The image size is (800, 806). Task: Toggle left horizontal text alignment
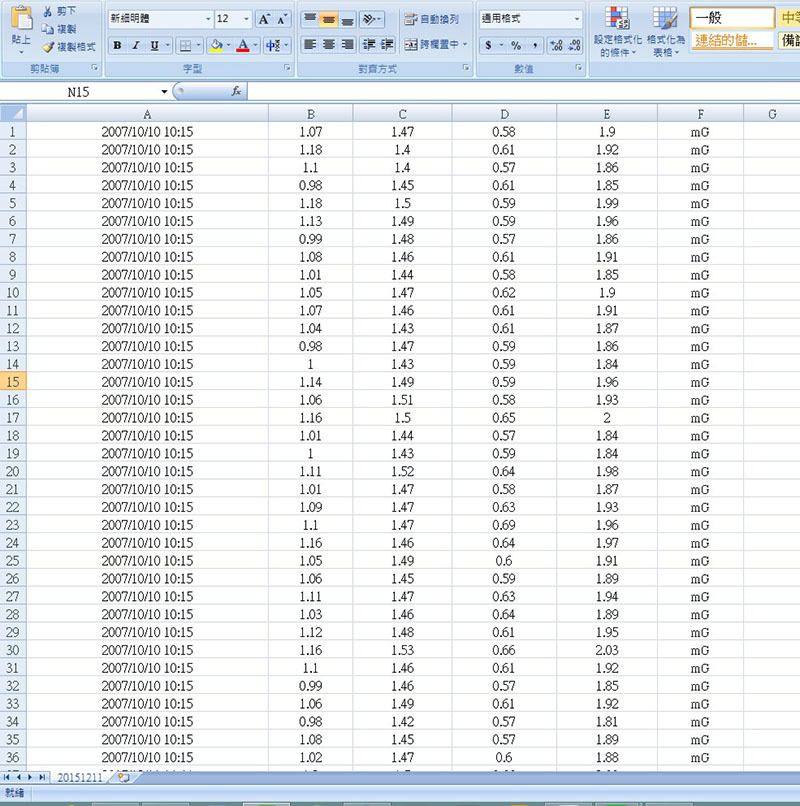(x=310, y=45)
